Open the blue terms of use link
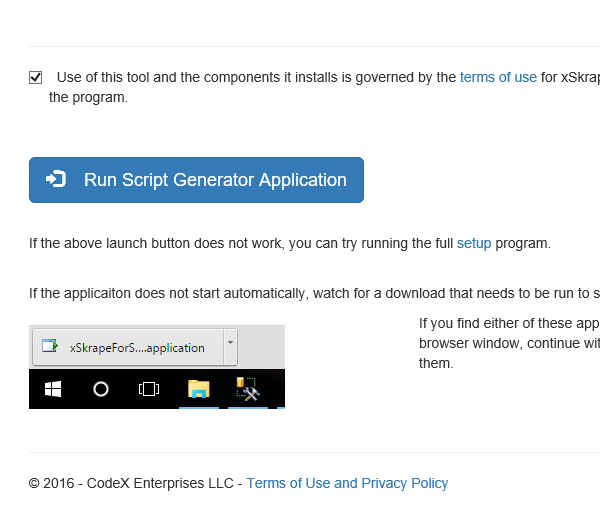Screen dimensions: 600x520 498,77
